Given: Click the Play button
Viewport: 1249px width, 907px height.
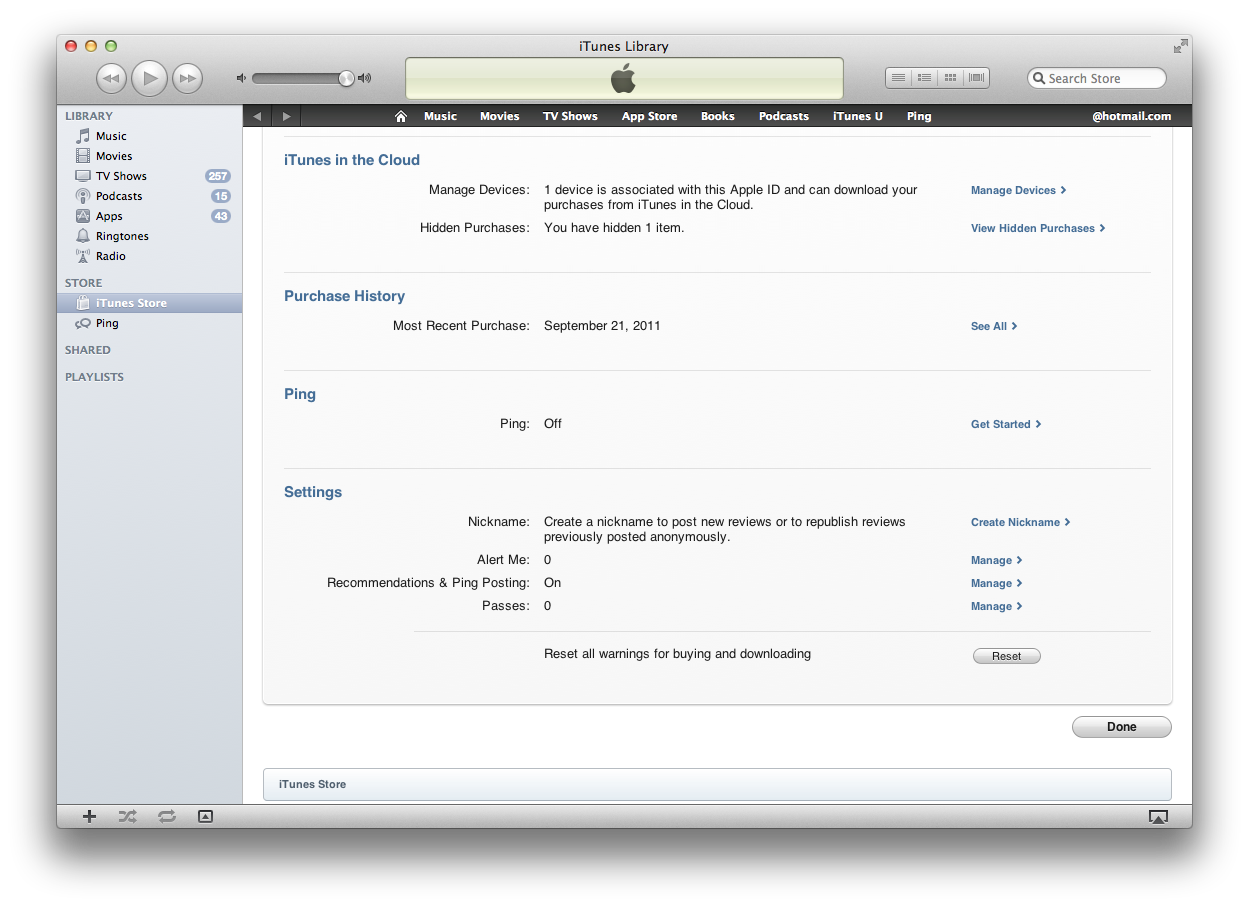Looking at the screenshot, I should coord(149,78).
